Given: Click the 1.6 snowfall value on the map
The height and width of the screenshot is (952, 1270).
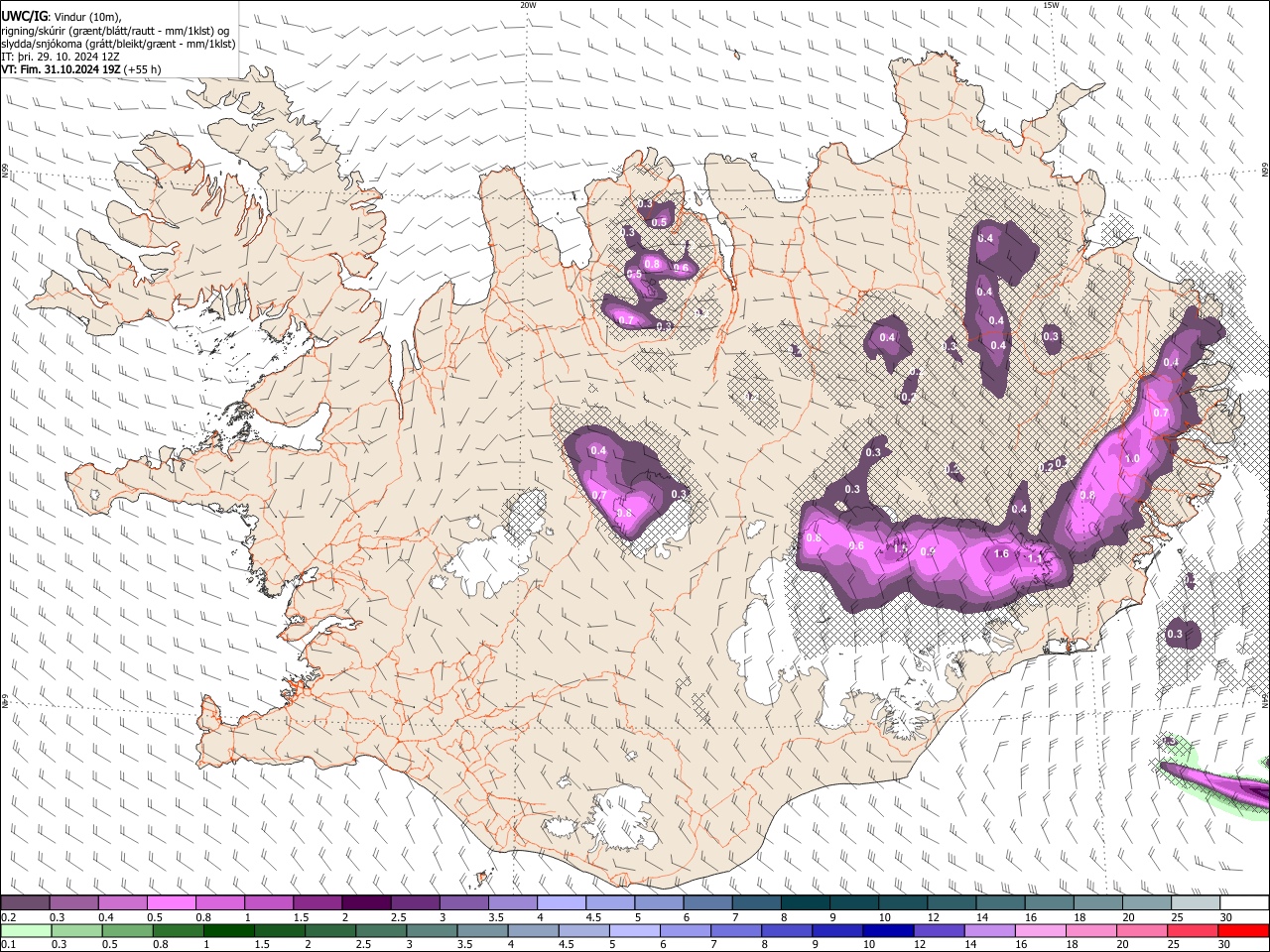Looking at the screenshot, I should [1001, 554].
